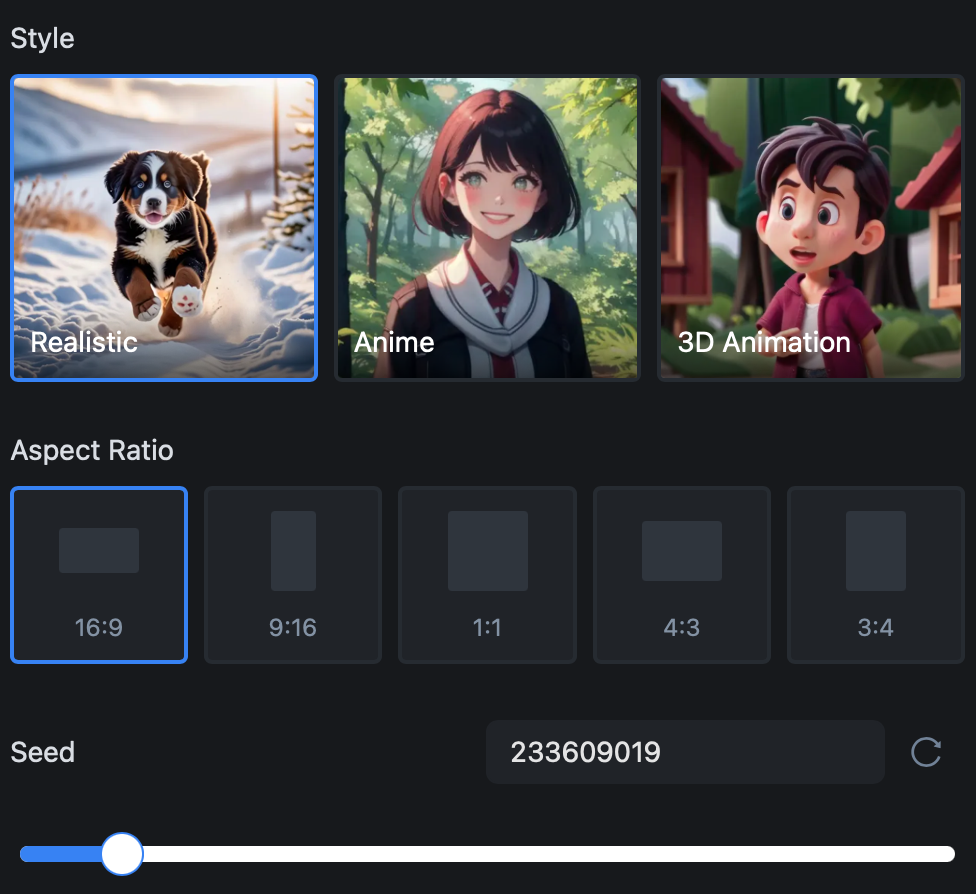Click the 1:1 square shape icon
Viewport: 976px width, 894px height.
coord(488,550)
